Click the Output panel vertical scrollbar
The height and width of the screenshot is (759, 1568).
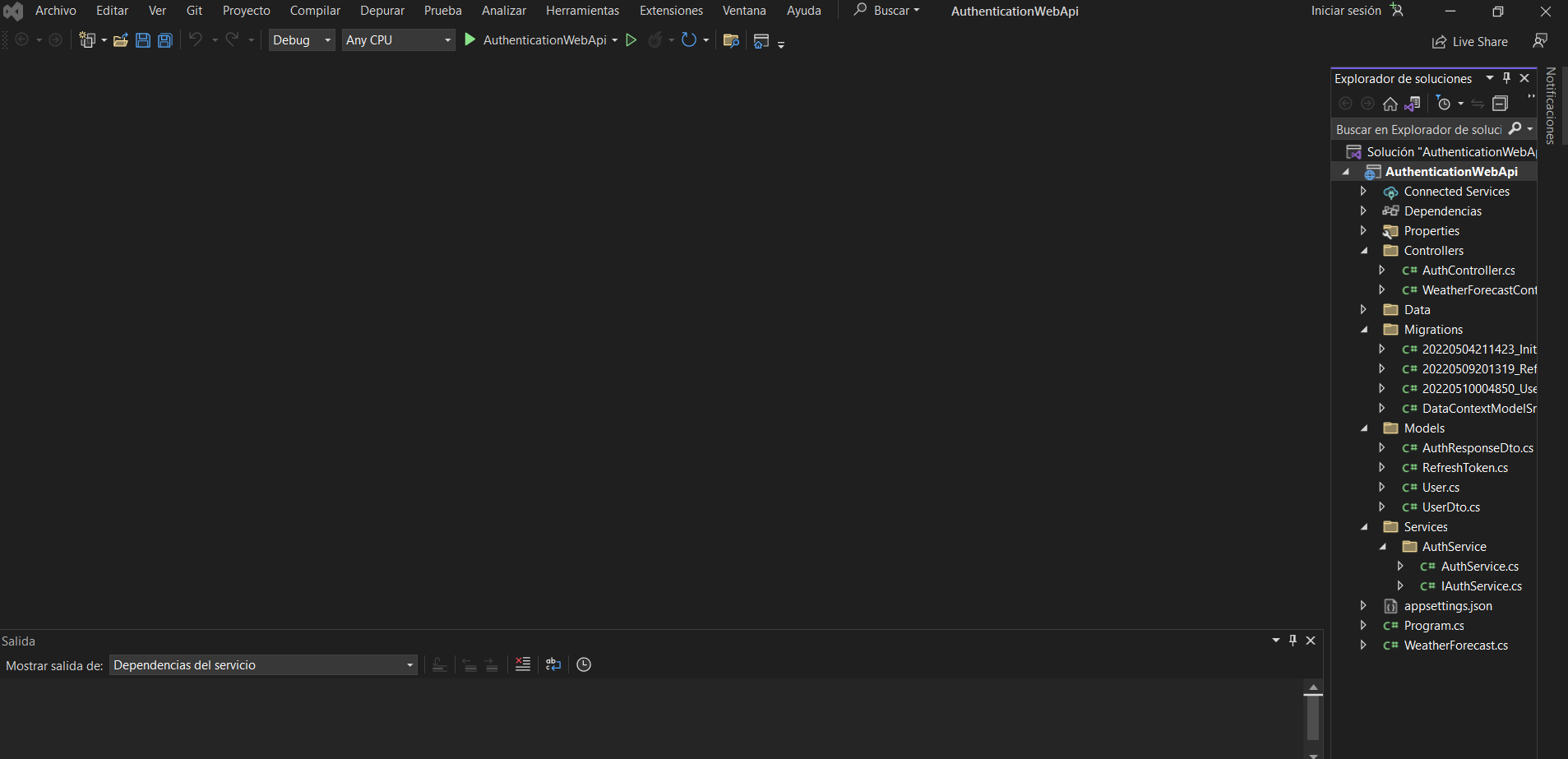coord(1313,720)
